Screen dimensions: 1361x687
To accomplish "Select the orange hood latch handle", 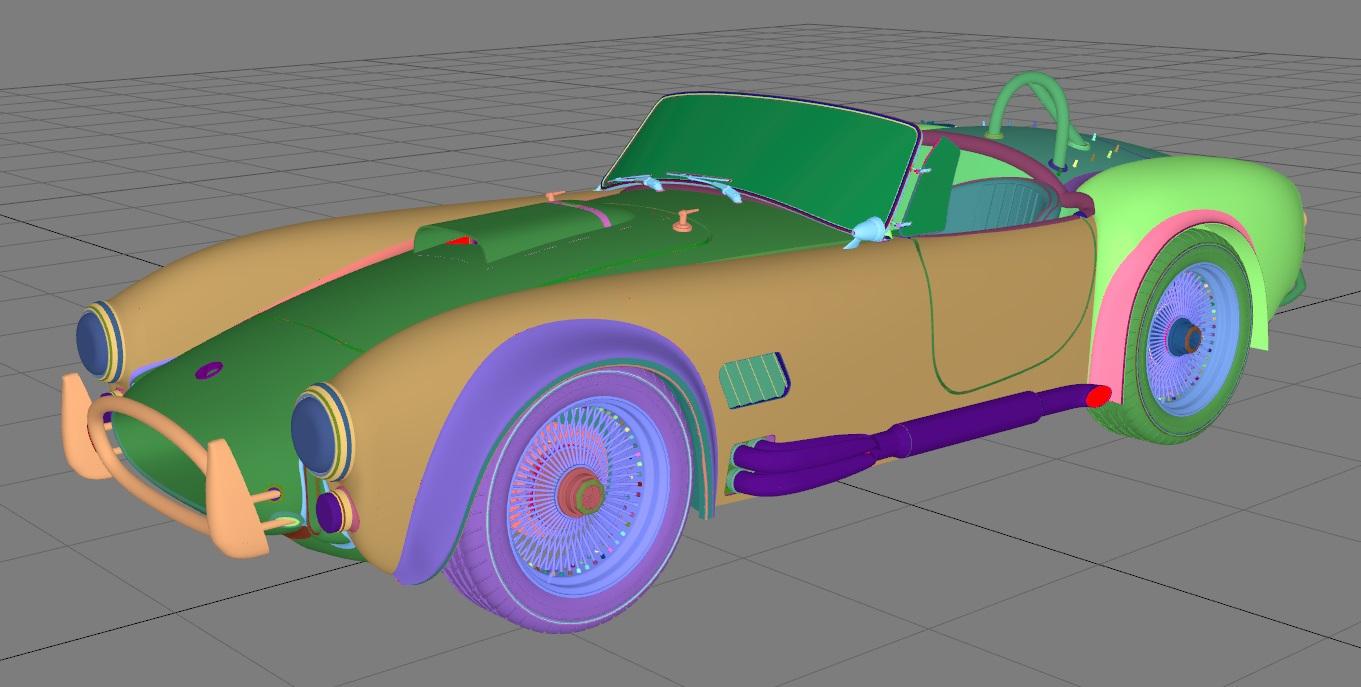I will click(x=685, y=221).
